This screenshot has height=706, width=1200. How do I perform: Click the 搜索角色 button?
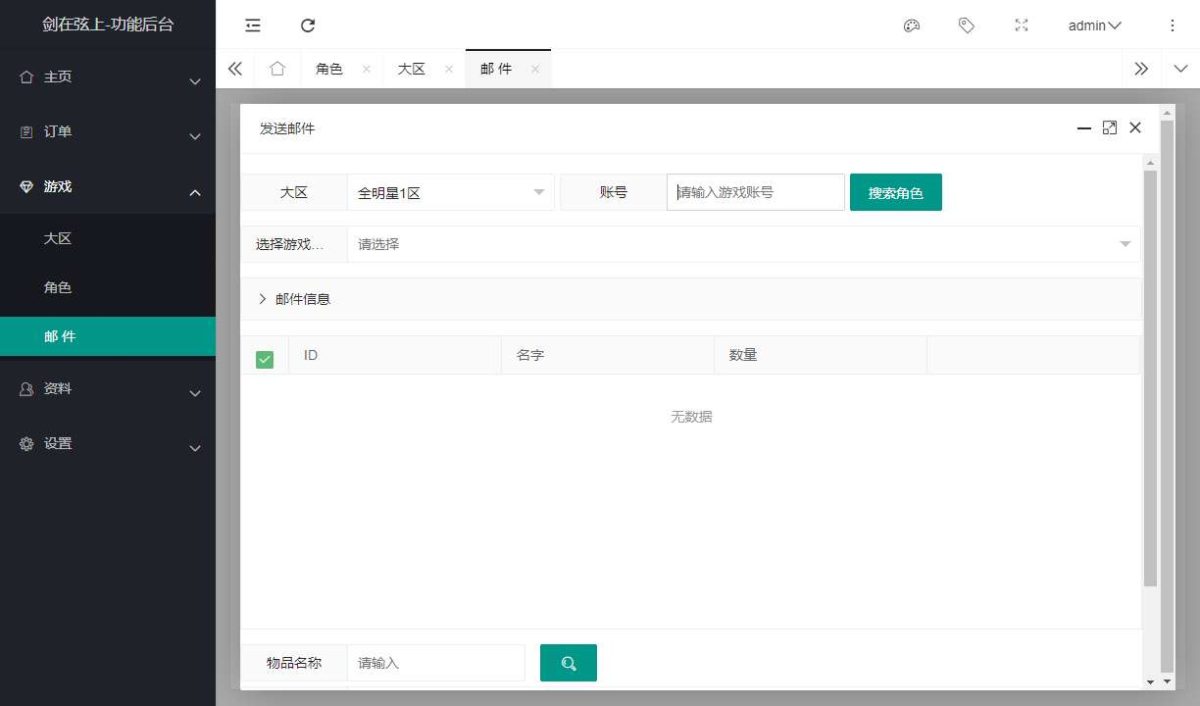(x=896, y=193)
